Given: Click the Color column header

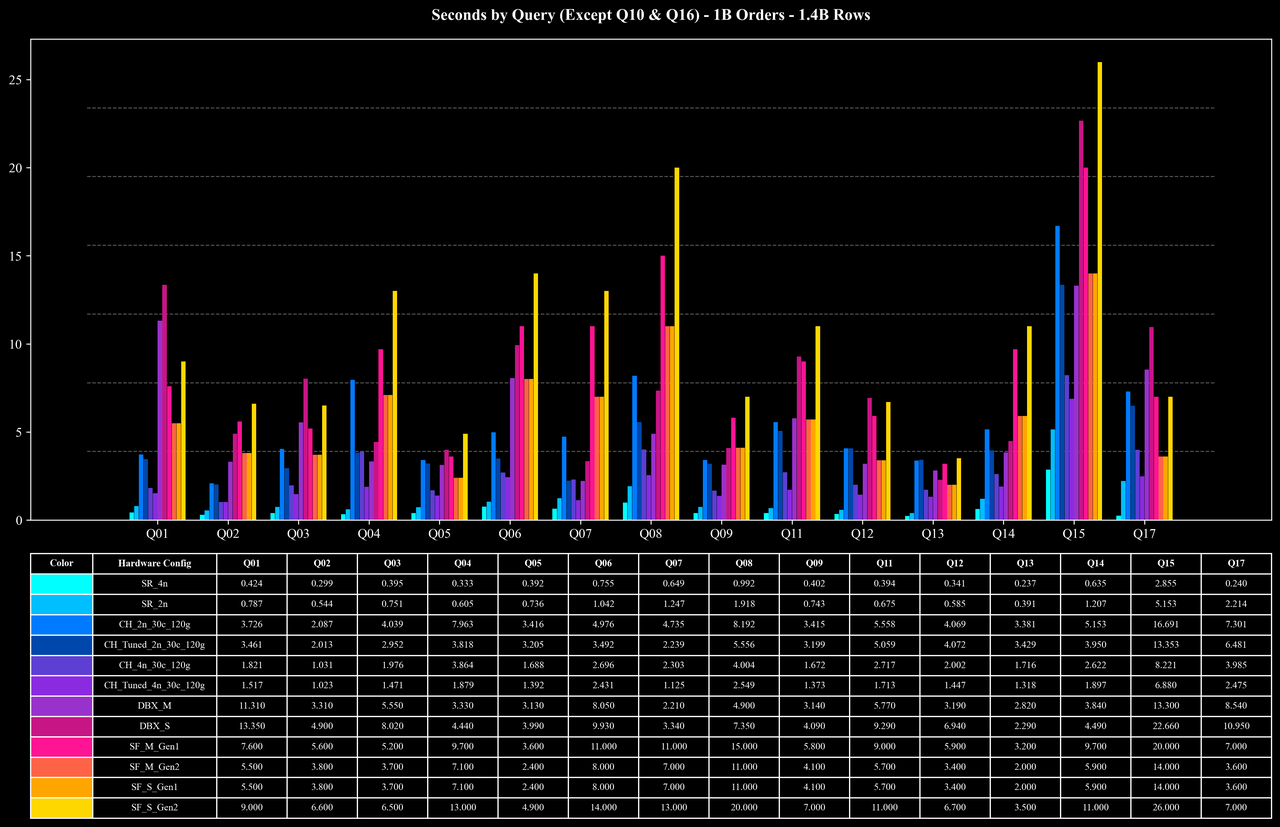Looking at the screenshot, I should (x=62, y=563).
